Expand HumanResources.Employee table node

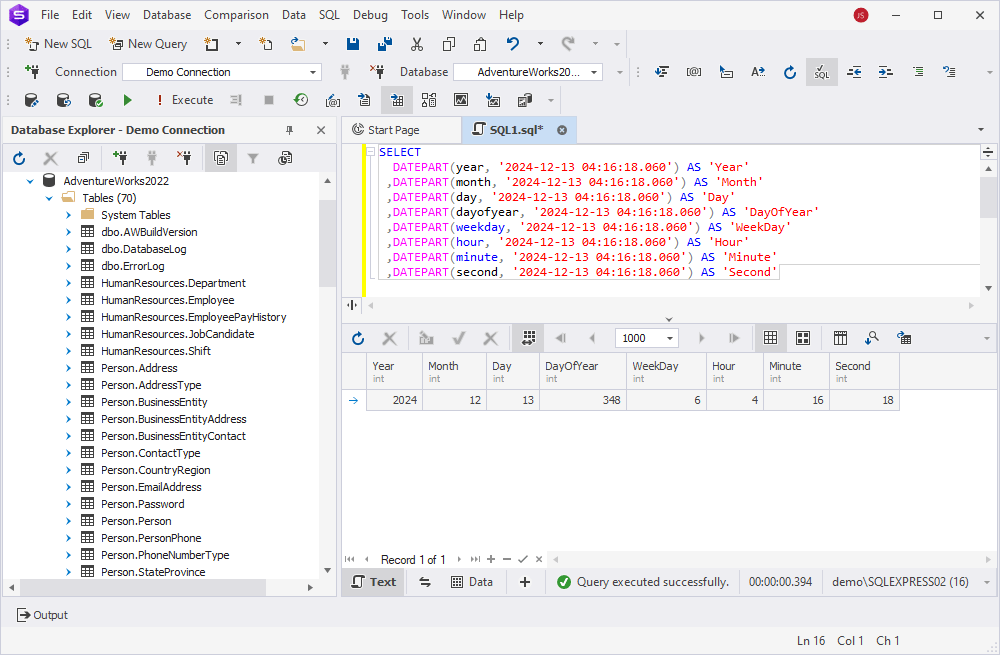click(68, 300)
